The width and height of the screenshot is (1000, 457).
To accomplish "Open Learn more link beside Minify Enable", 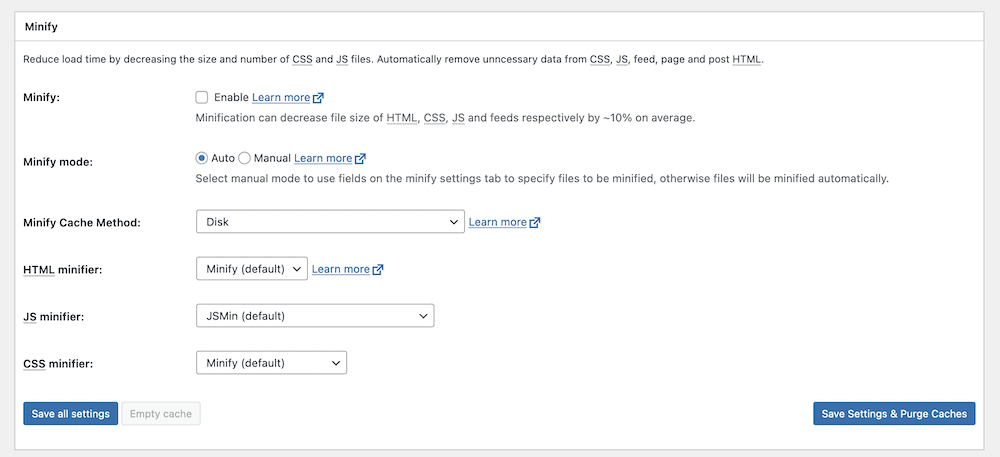I will [281, 98].
